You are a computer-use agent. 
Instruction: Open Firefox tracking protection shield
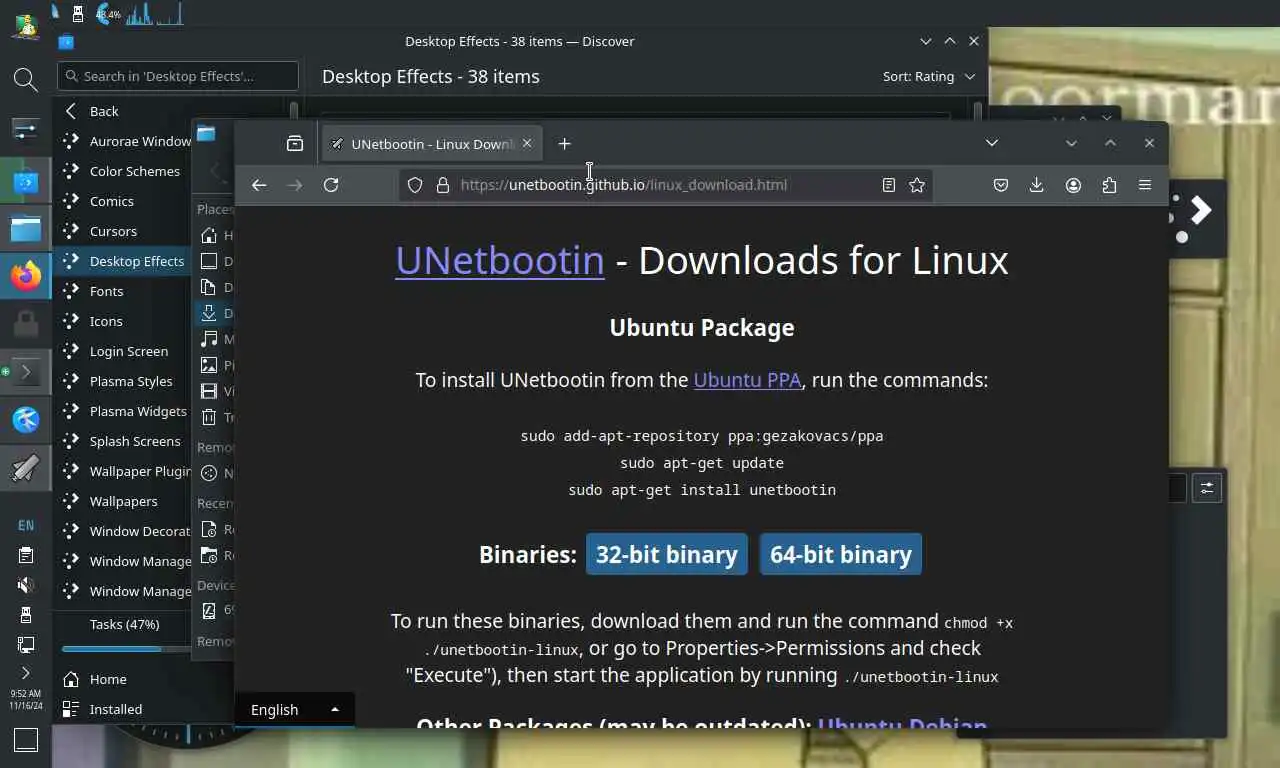point(415,185)
